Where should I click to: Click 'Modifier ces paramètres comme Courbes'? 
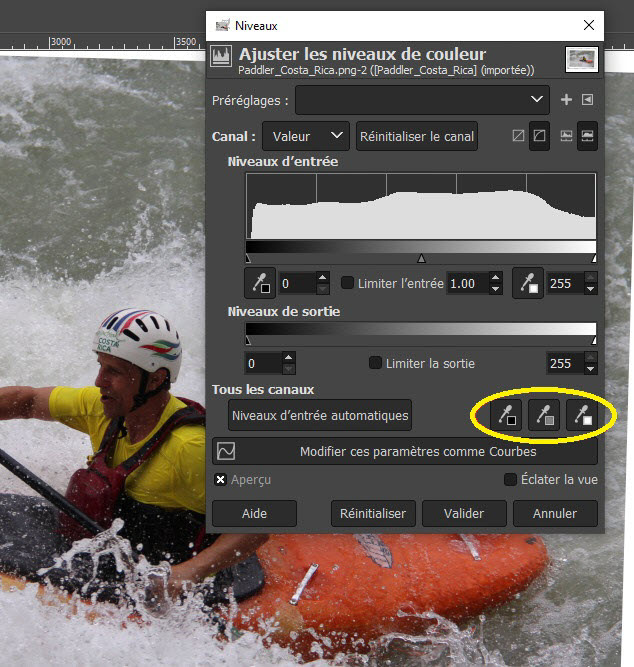(405, 452)
